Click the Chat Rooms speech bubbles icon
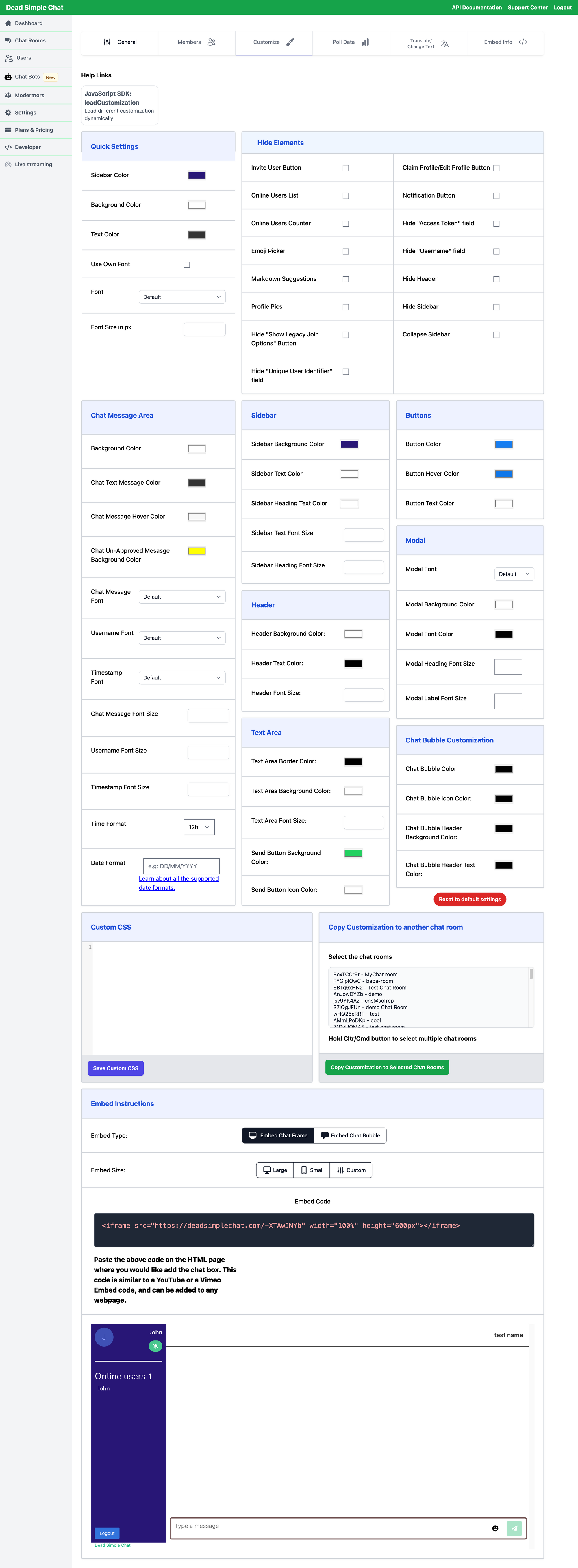This screenshot has width=578, height=1568. [x=9, y=41]
